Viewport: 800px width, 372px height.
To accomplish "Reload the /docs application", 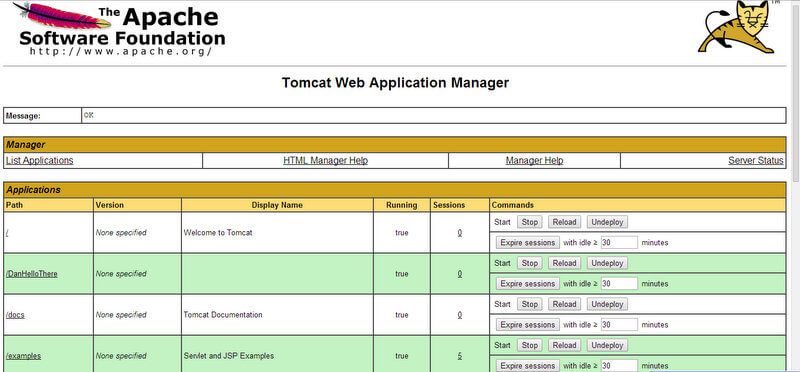I will 564,304.
